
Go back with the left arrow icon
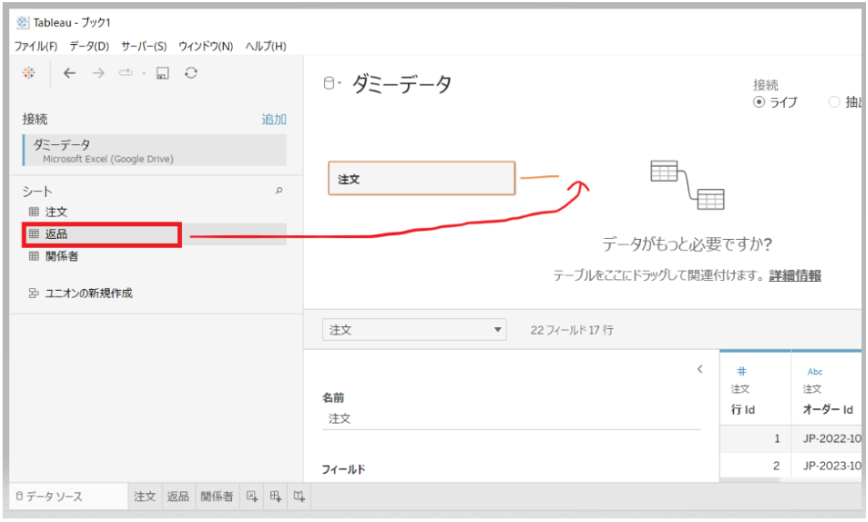click(69, 73)
